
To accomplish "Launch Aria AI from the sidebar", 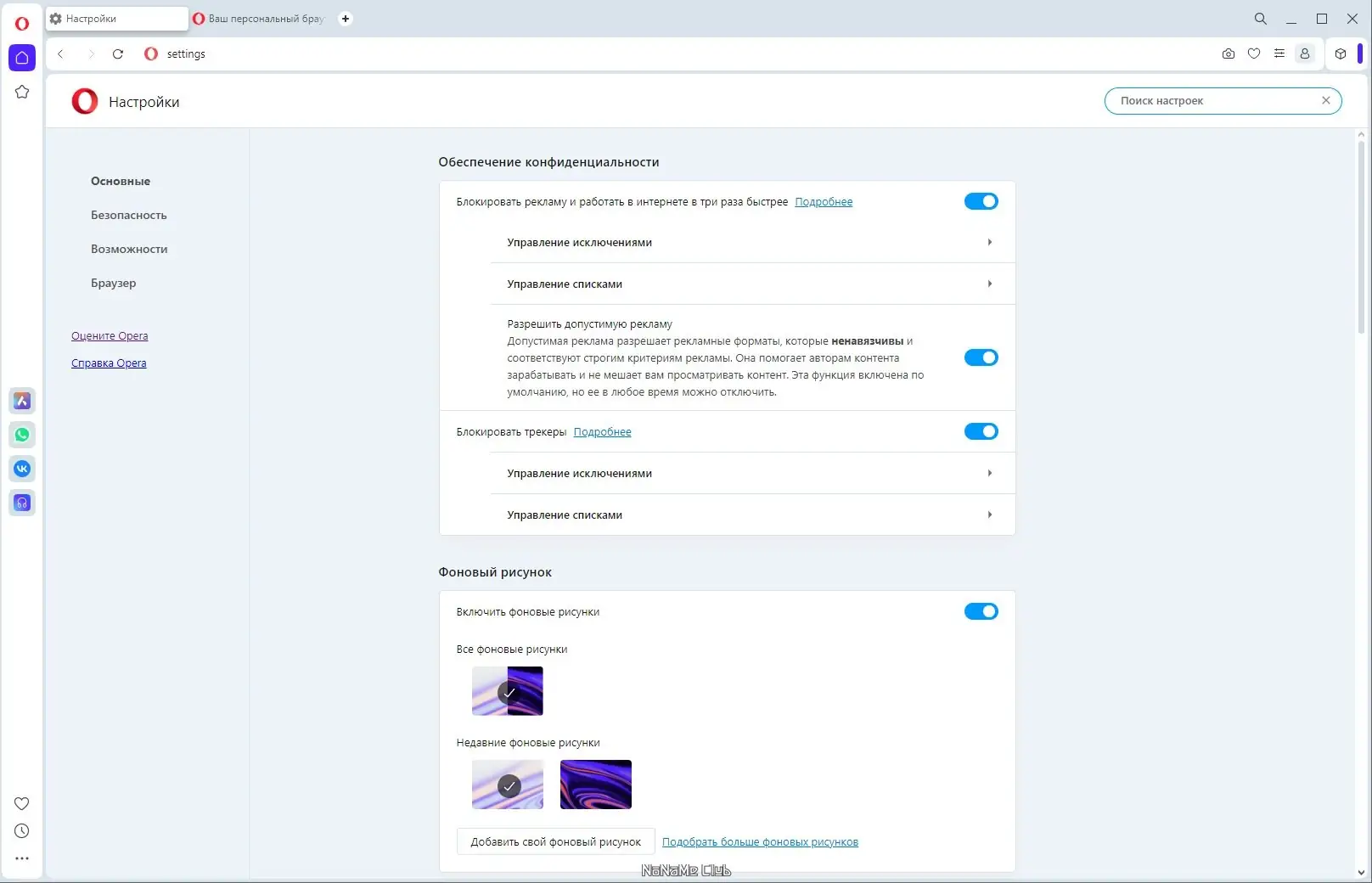I will coord(22,401).
